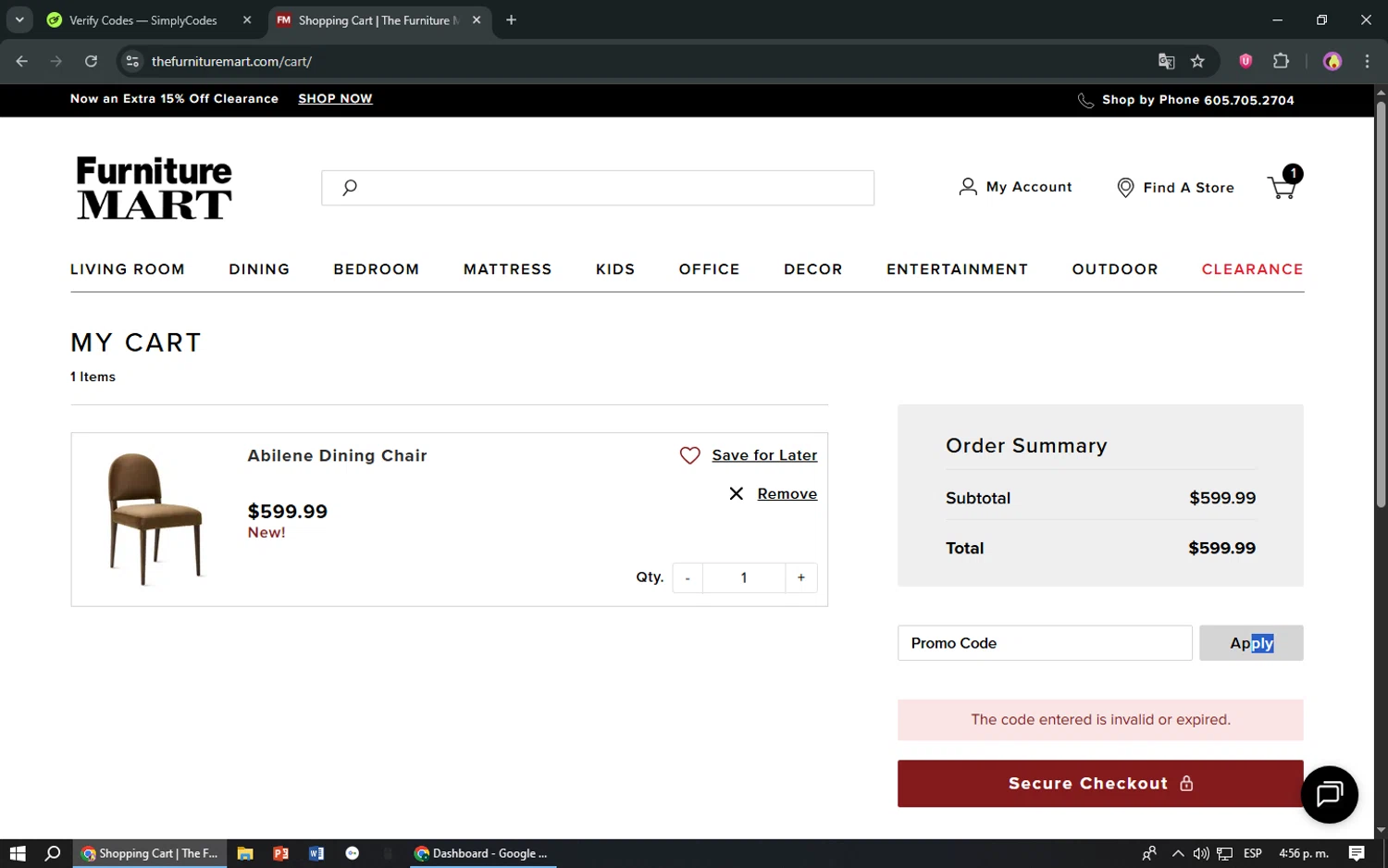Open Word from the taskbar
This screenshot has height=868, width=1388.
click(x=316, y=853)
